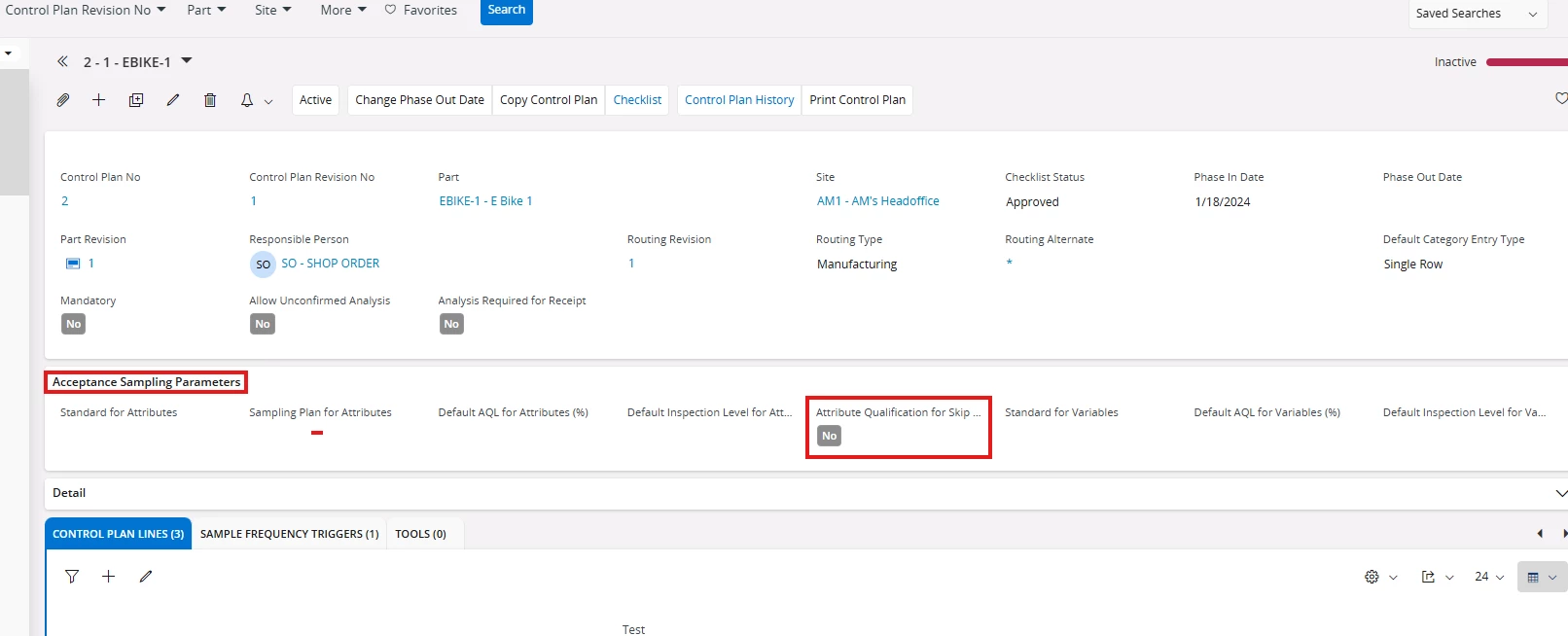This screenshot has height=636, width=1568.
Task: Open the notifications bell icon
Action: tap(247, 100)
